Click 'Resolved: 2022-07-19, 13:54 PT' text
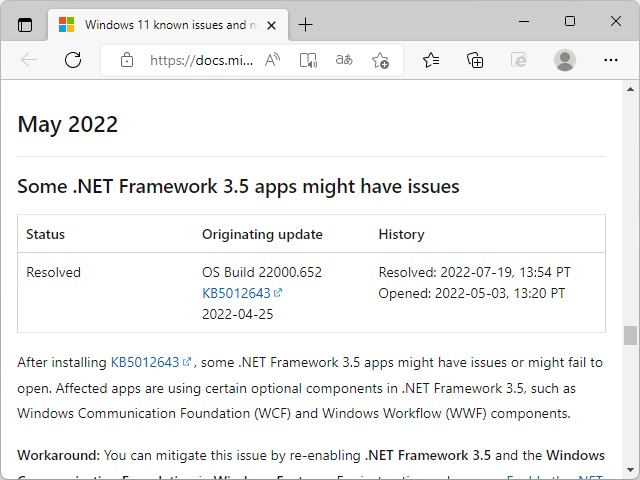This screenshot has height=480, width=640. [x=474, y=272]
